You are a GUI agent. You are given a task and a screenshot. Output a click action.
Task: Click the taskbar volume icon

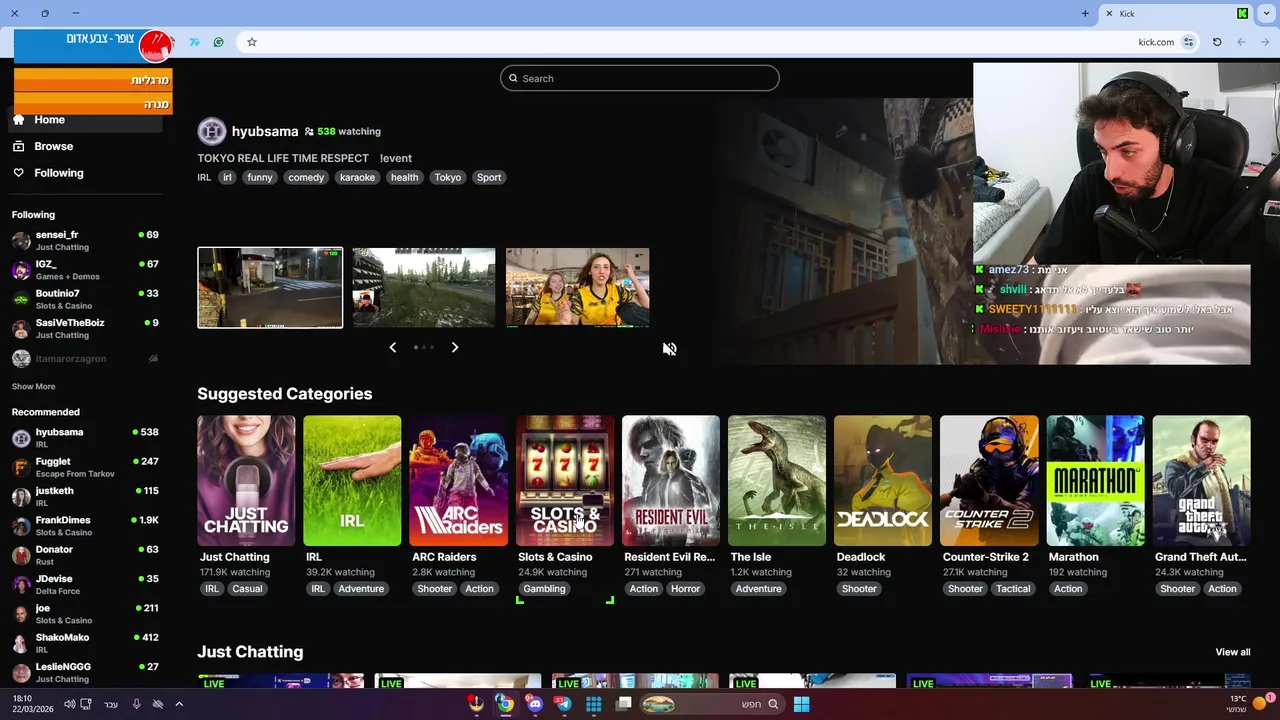69,704
